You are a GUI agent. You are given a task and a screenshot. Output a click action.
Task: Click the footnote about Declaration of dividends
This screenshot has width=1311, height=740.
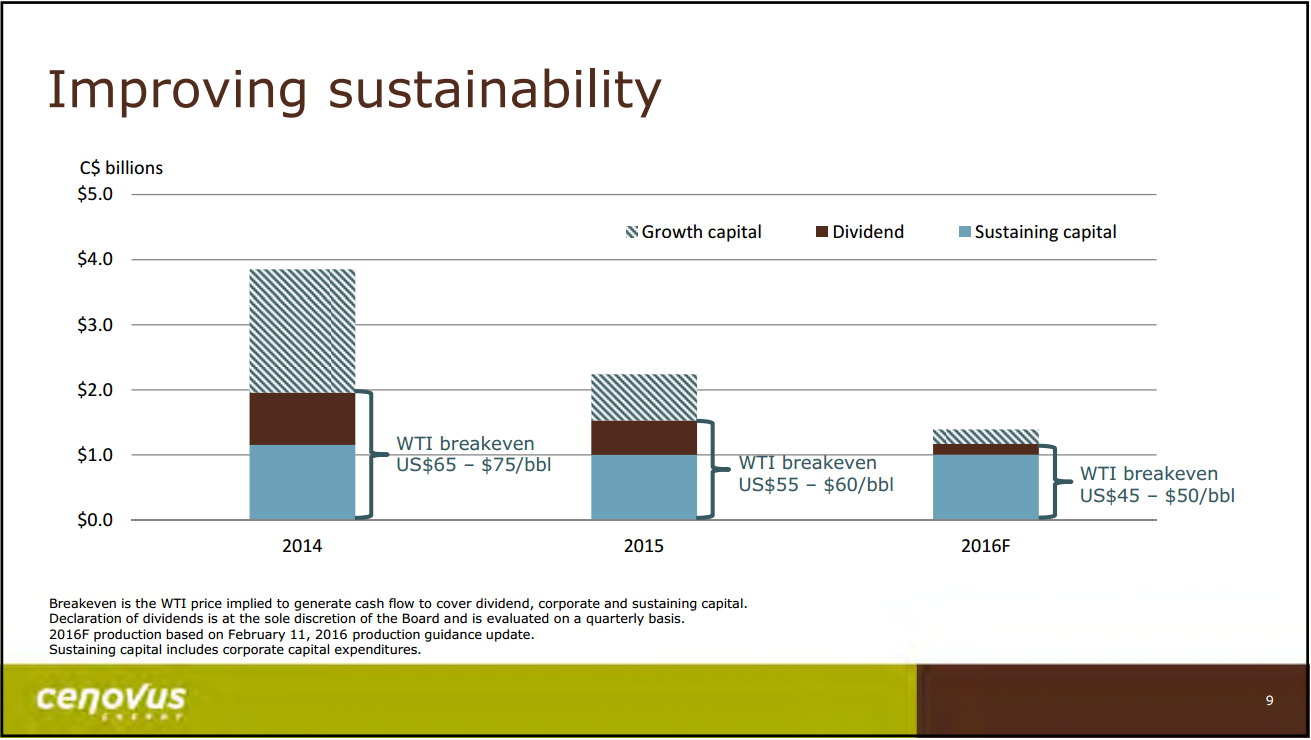tap(367, 619)
